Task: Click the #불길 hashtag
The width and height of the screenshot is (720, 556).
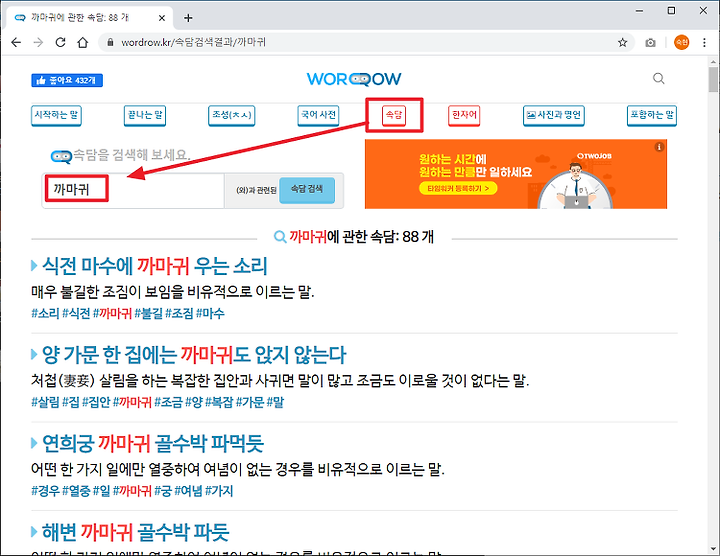Action: pyautogui.click(x=148, y=314)
